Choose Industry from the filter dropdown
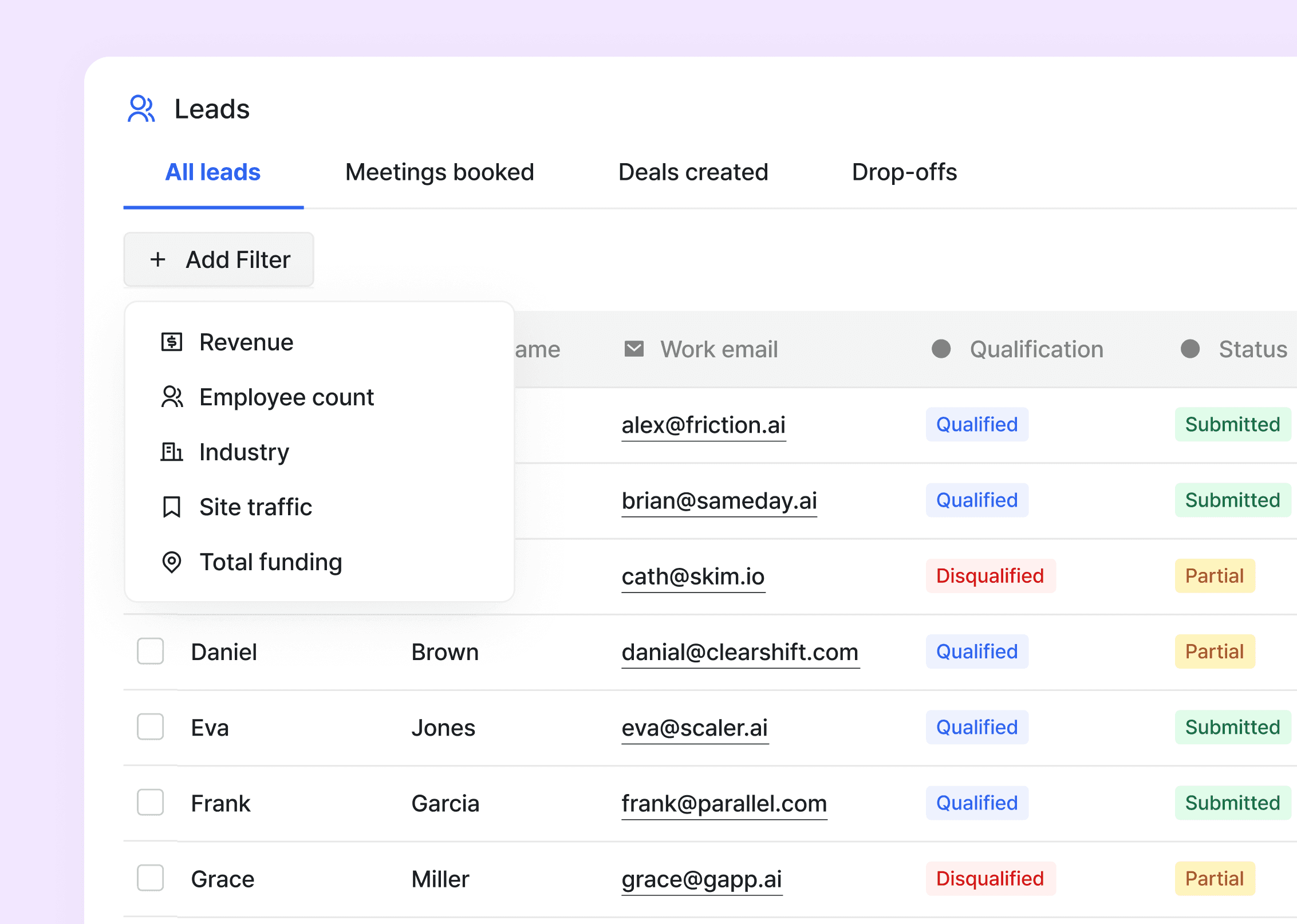This screenshot has height=924, width=1297. point(244,452)
